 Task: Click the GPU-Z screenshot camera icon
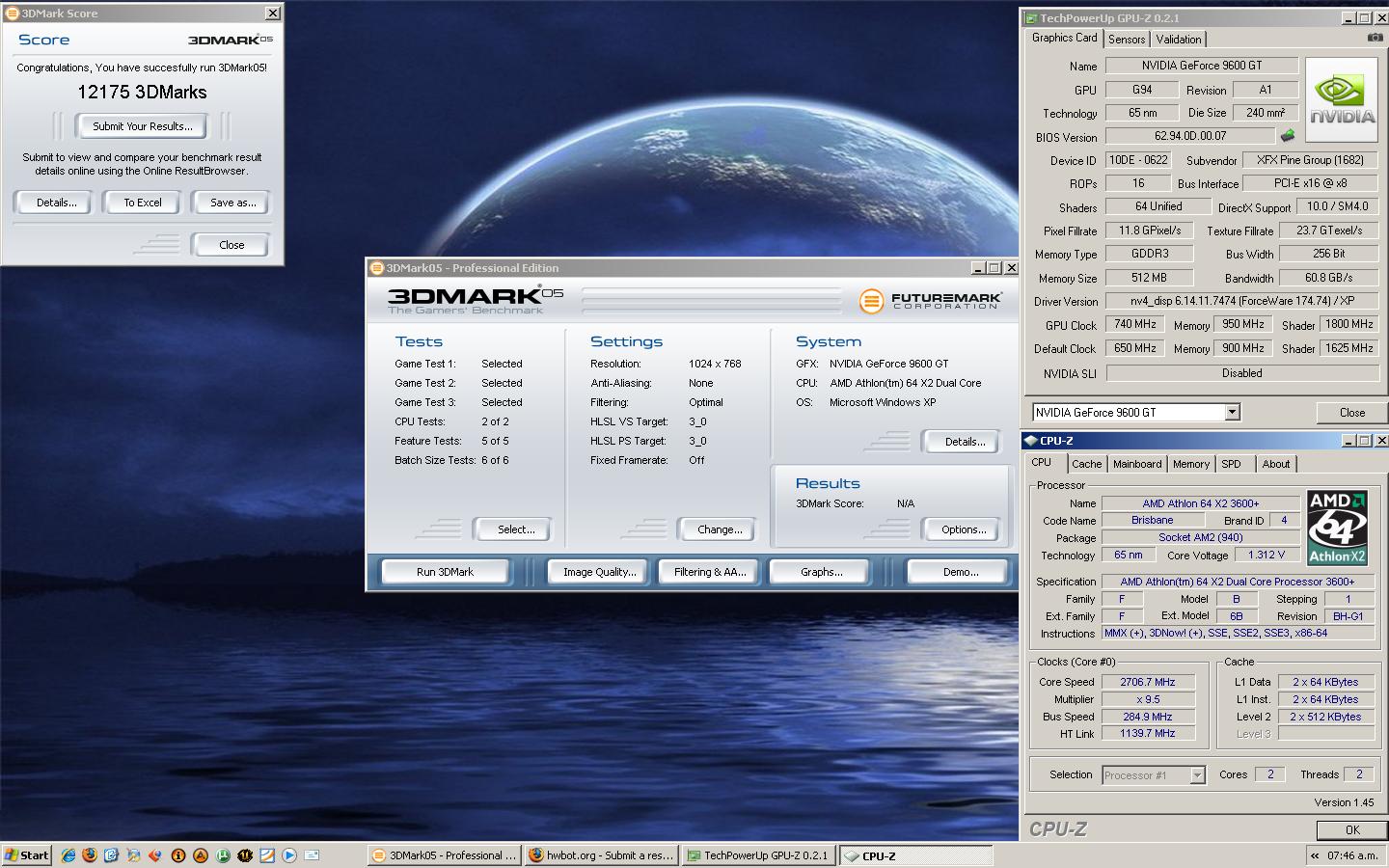click(1375, 38)
